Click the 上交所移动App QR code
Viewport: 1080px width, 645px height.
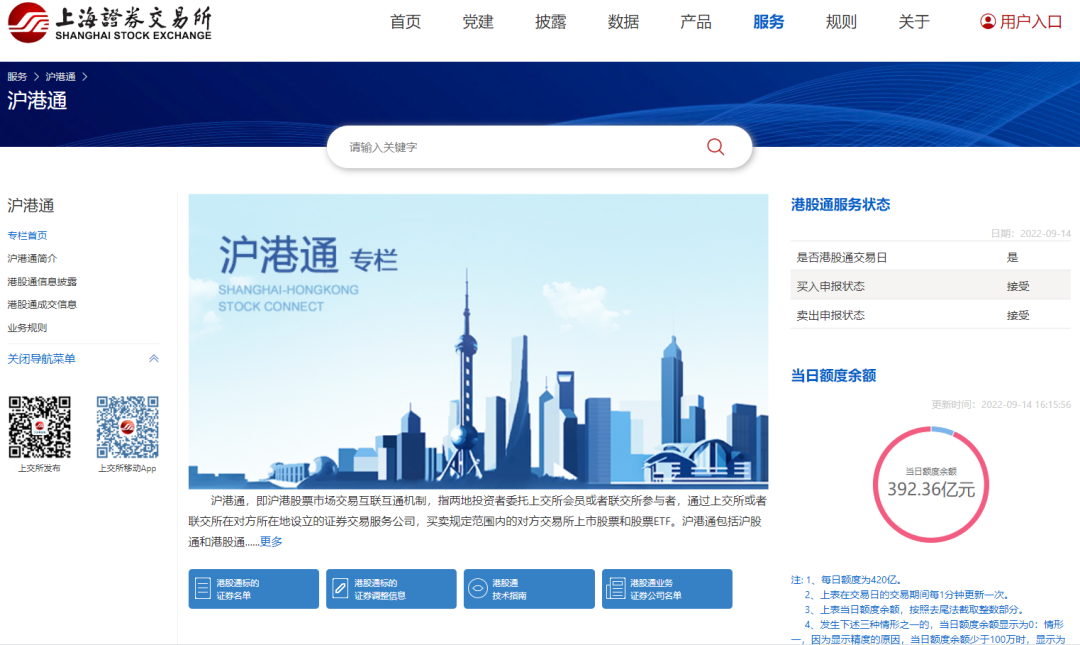coord(127,427)
